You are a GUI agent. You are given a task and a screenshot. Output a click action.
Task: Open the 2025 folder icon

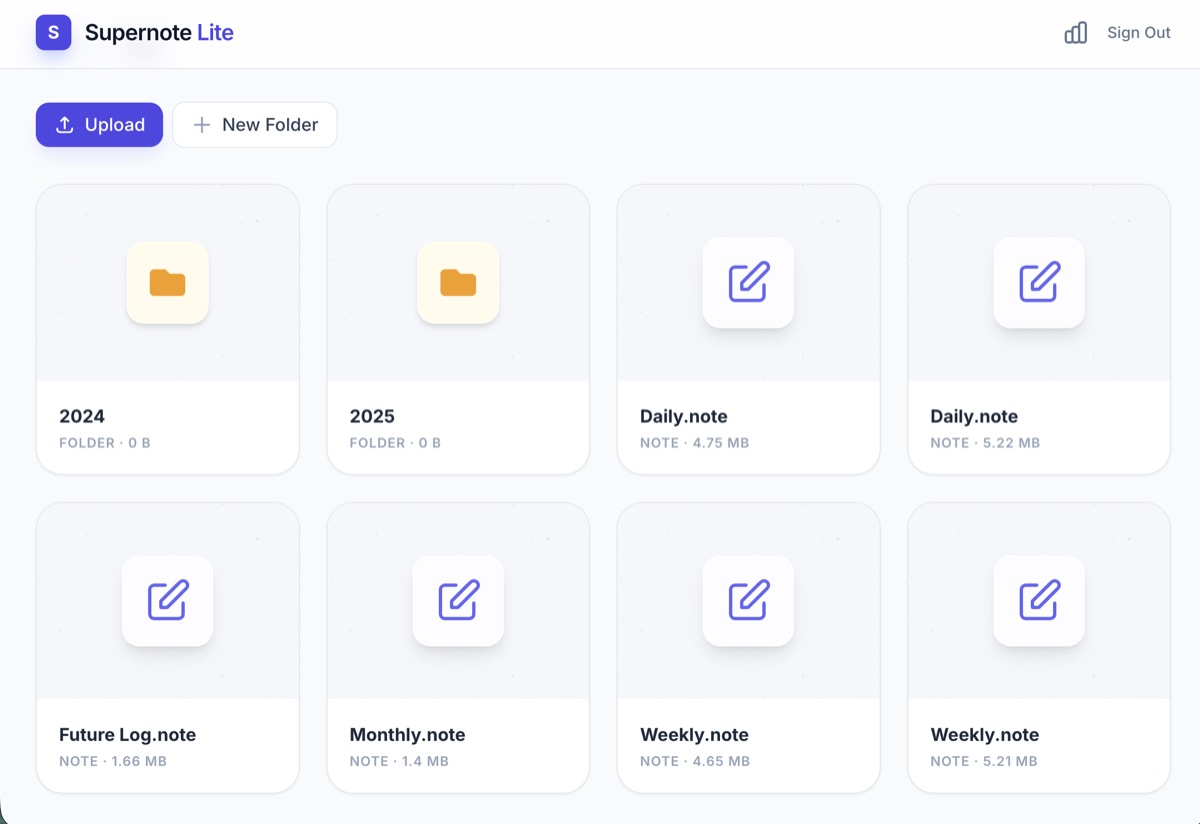point(458,283)
